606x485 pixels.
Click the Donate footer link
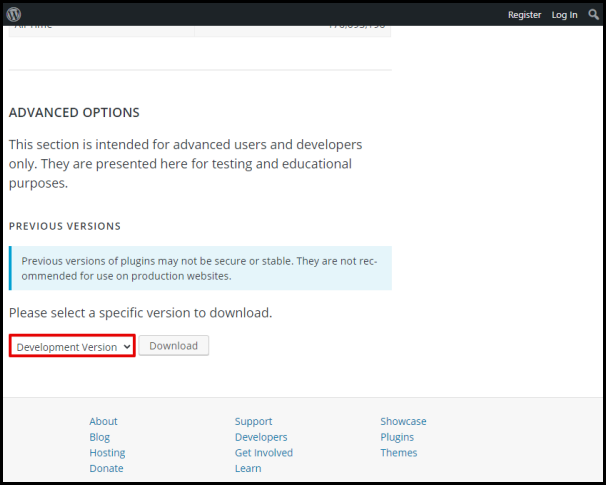[x=106, y=468]
